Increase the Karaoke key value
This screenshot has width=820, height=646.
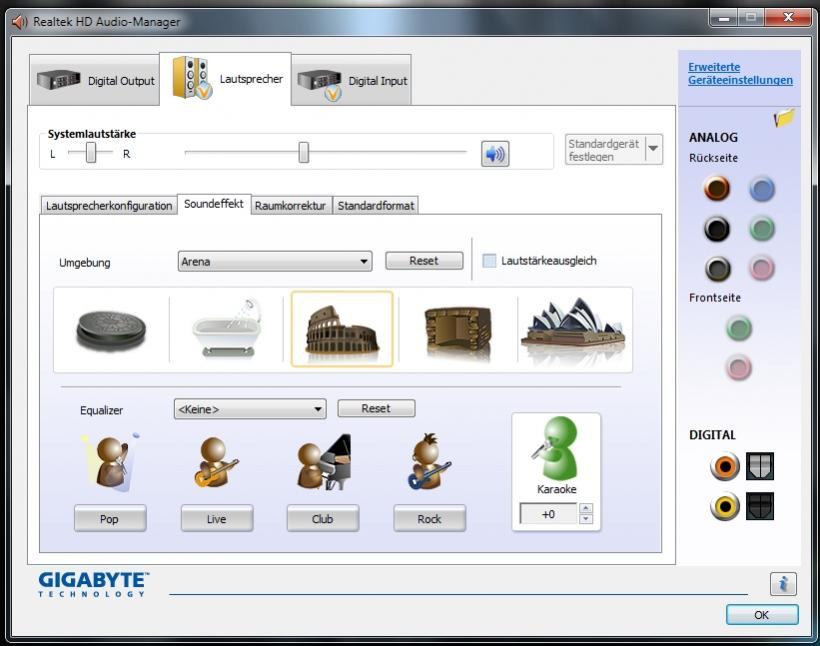[x=586, y=508]
